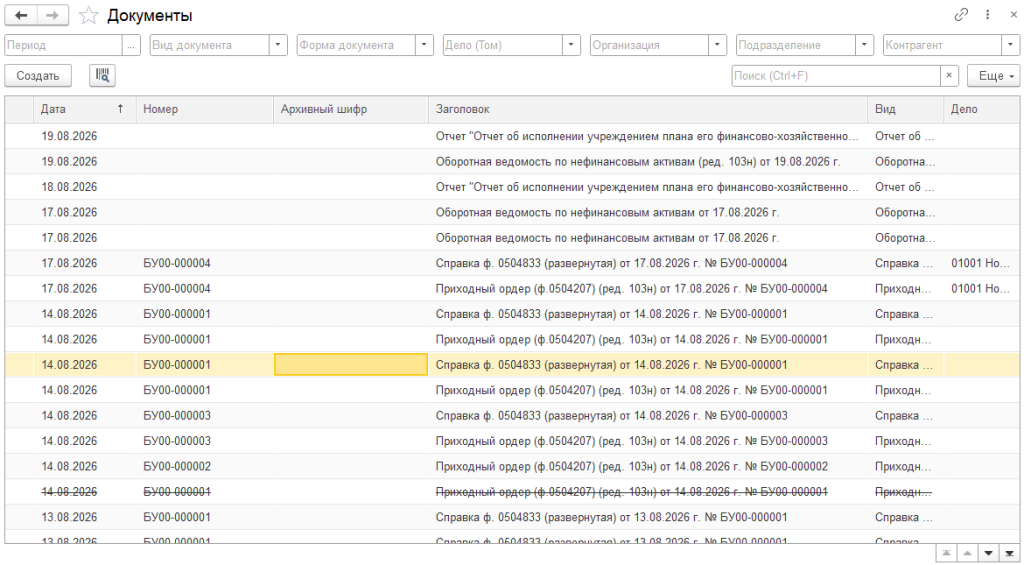1024x565 pixels.
Task: Open the three-dot options menu icon
Action: 987,14
